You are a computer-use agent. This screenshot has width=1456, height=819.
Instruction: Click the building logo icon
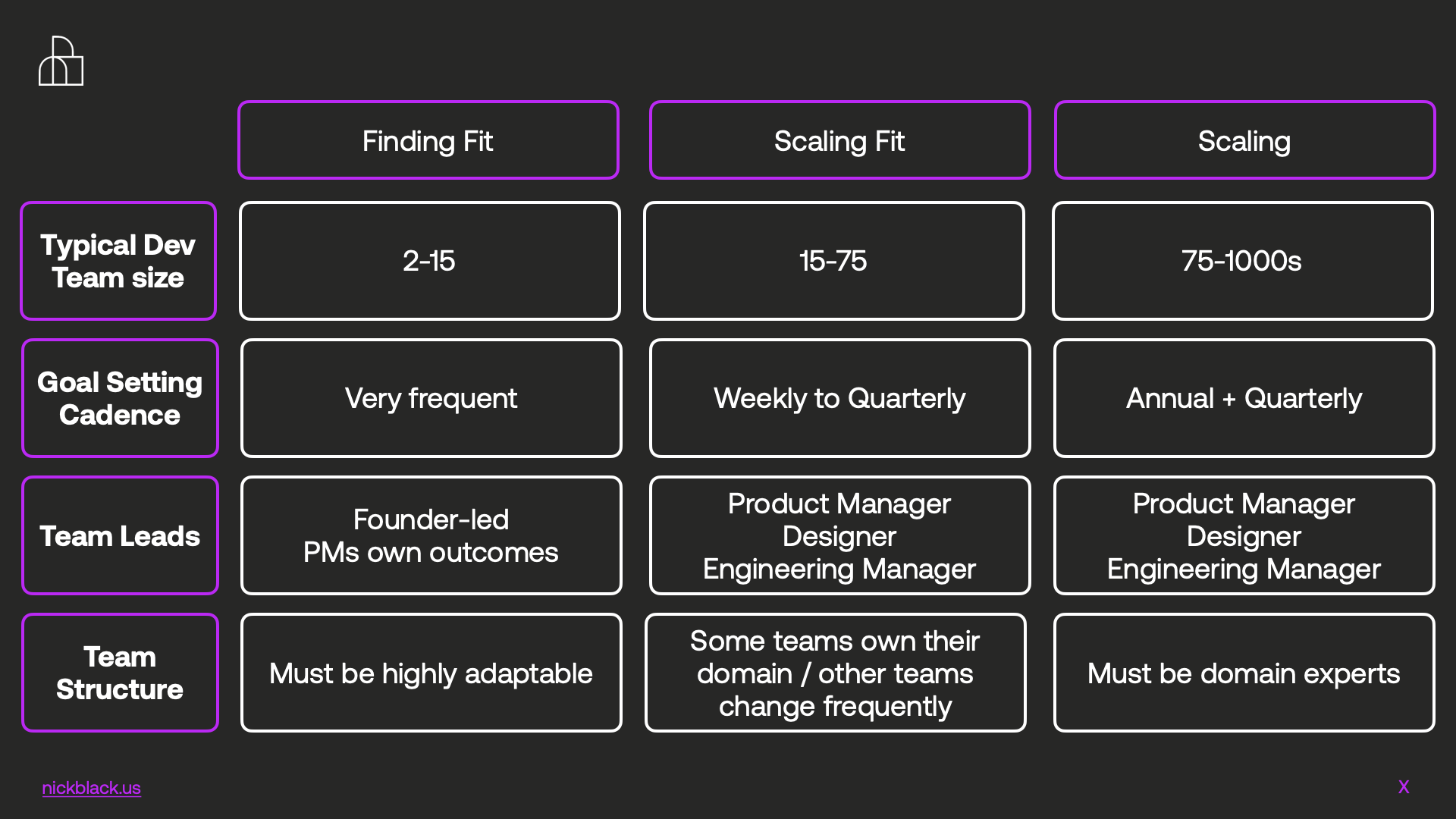click(61, 61)
